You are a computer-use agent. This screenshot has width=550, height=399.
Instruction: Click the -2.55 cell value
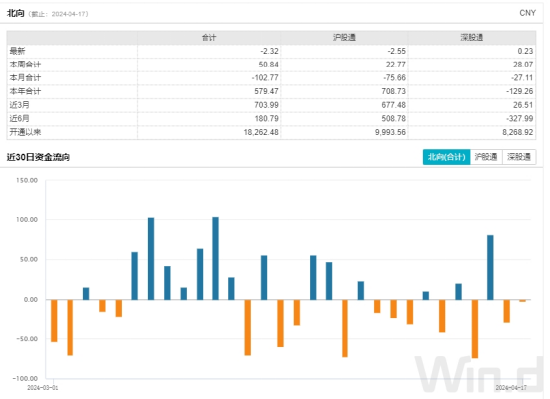[396, 51]
